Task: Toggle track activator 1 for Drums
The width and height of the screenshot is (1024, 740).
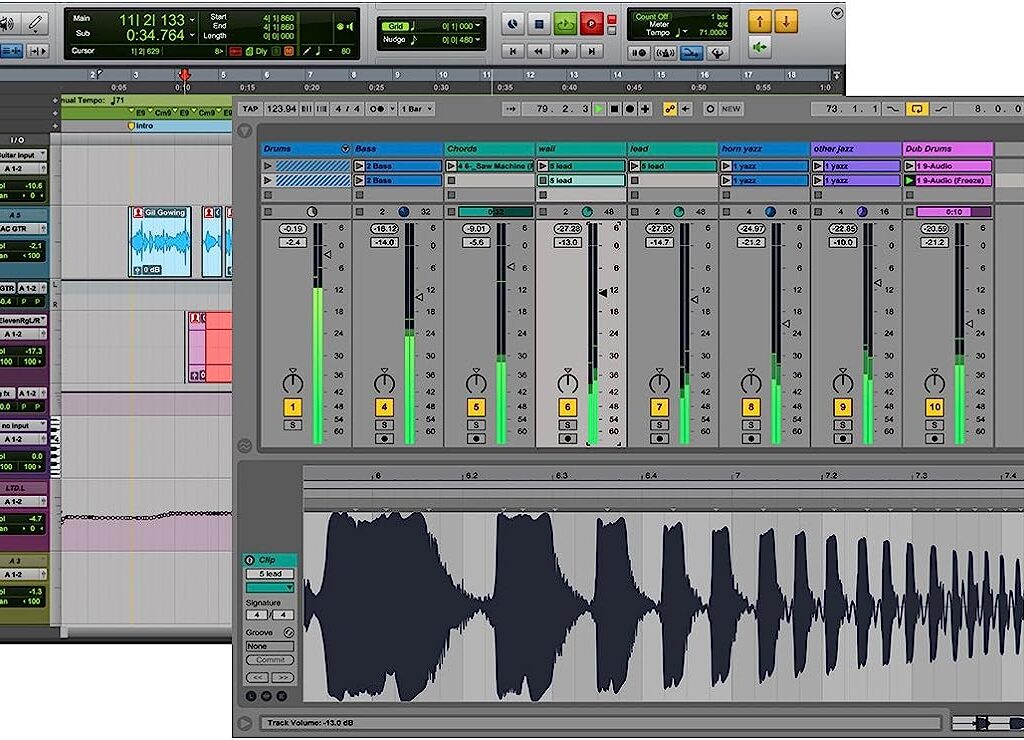Action: coord(293,407)
